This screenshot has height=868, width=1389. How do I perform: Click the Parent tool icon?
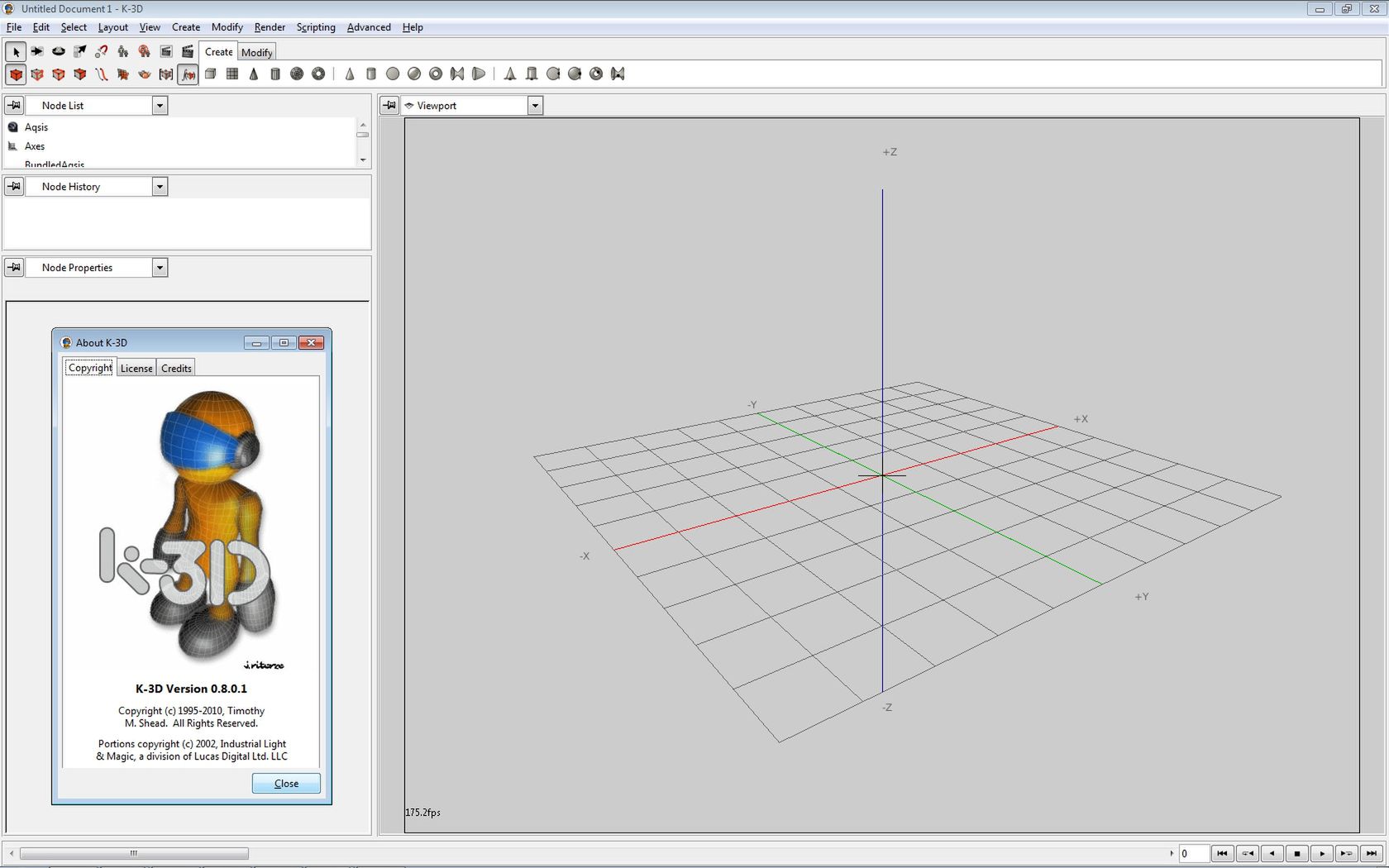tap(123, 51)
